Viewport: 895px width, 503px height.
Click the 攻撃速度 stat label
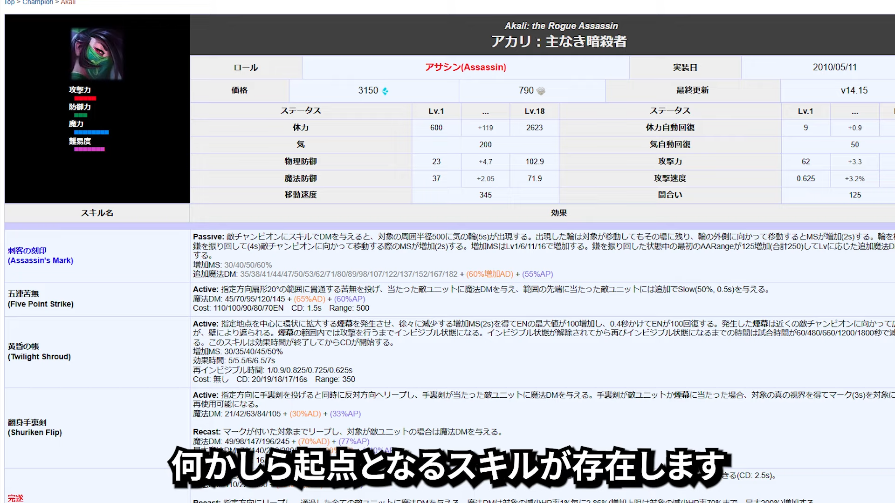click(670, 179)
